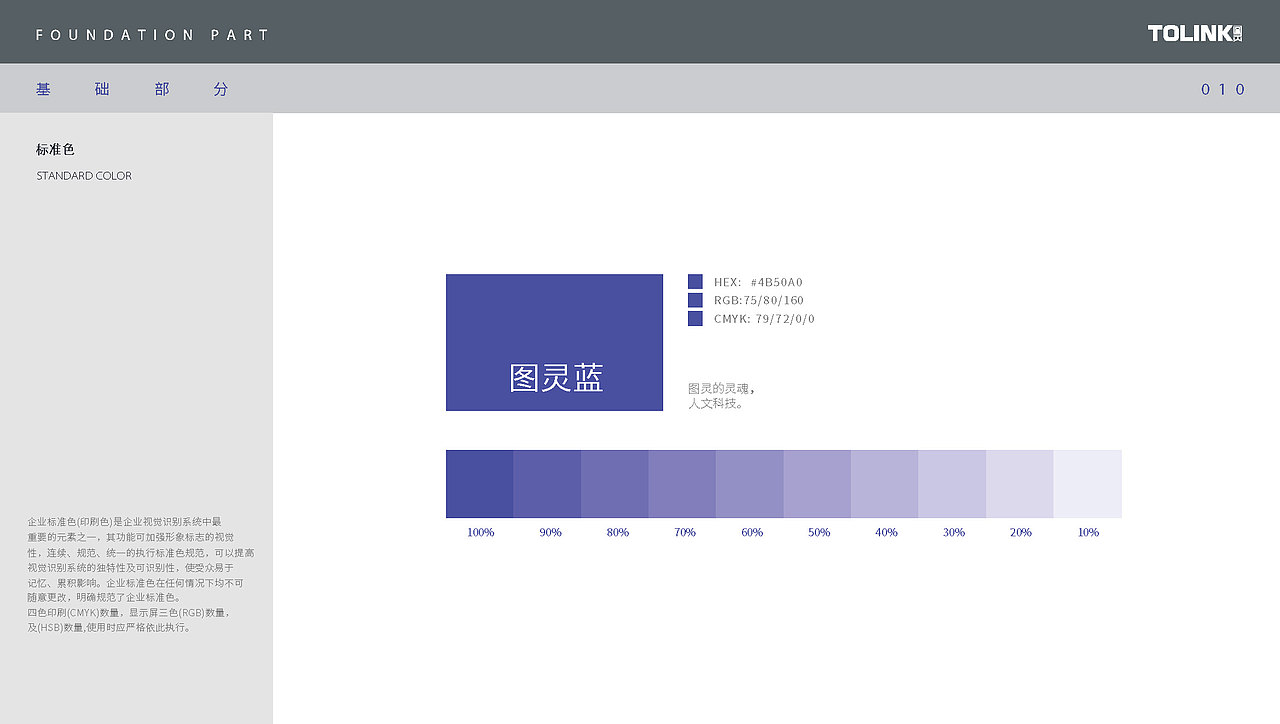
Task: Pick the 50% tint swatch
Action: click(x=817, y=484)
